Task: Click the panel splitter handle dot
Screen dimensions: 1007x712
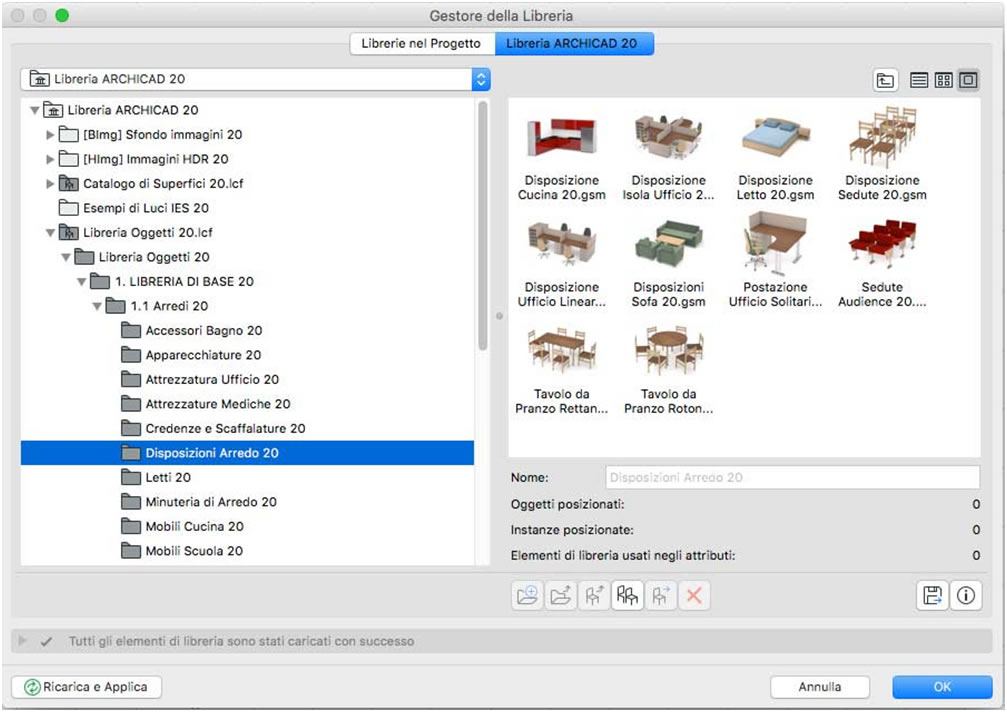Action: [x=499, y=316]
